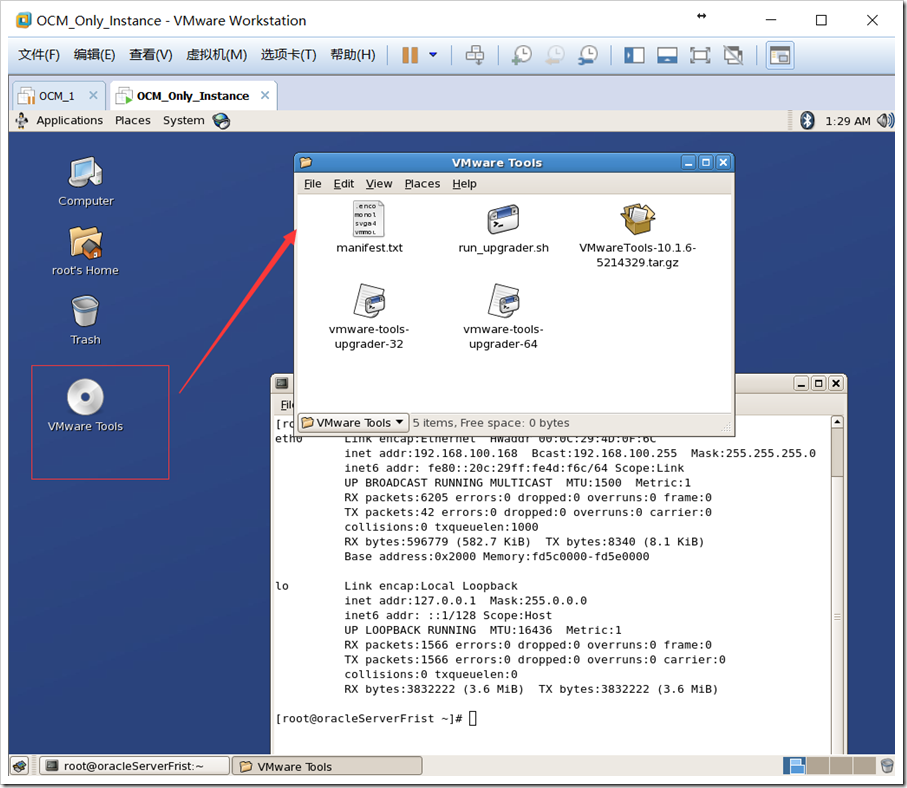Show or hide the library sidebar
Screen dimensions: 907x788
pos(634,56)
